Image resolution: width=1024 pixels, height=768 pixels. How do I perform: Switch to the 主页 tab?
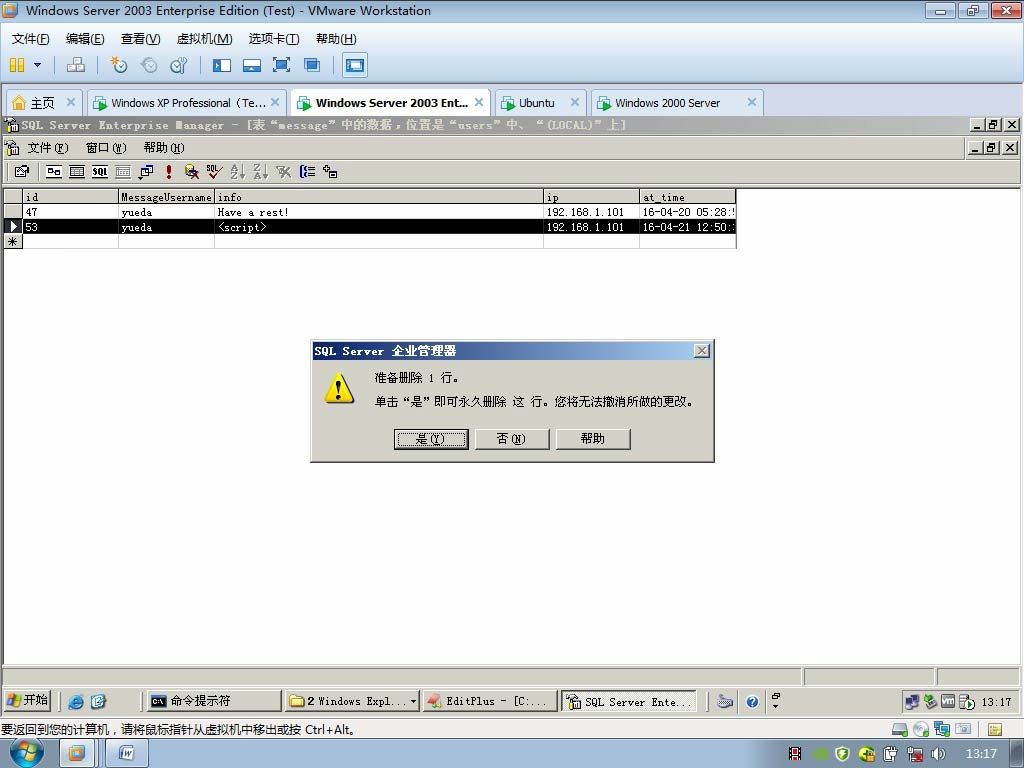pos(42,103)
